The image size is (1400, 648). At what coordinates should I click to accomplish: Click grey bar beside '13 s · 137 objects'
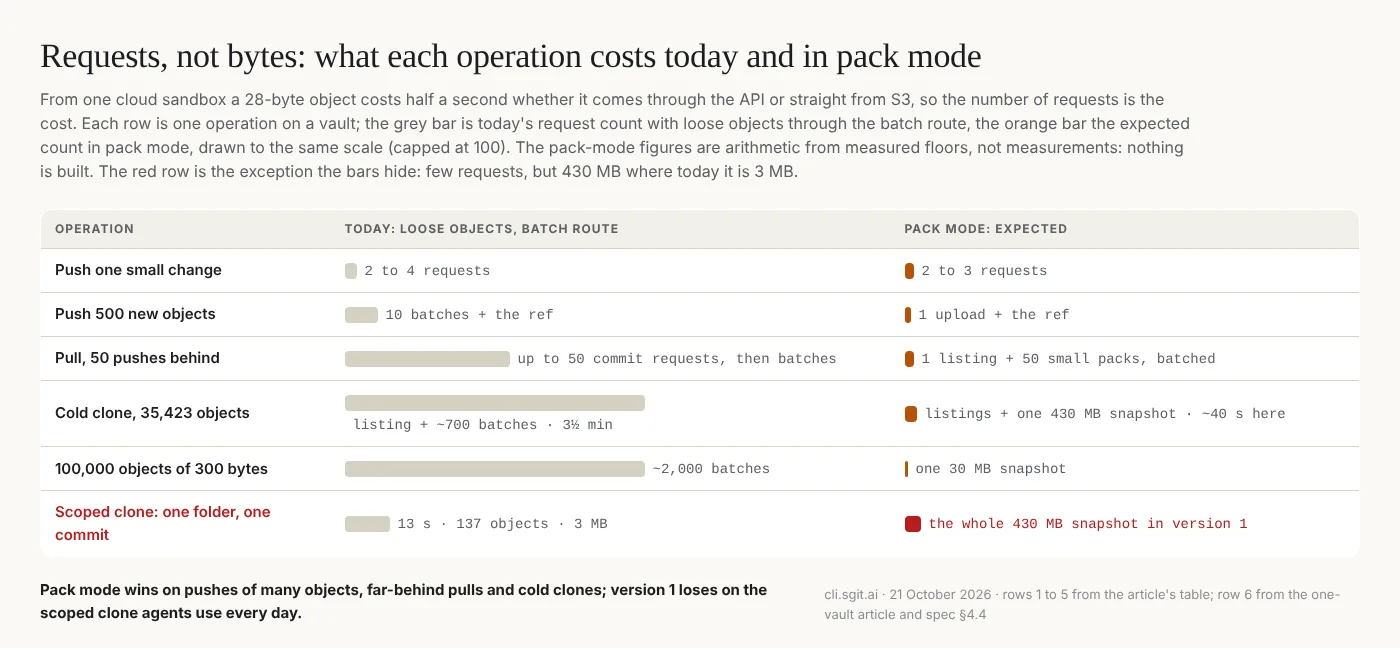tap(367, 524)
